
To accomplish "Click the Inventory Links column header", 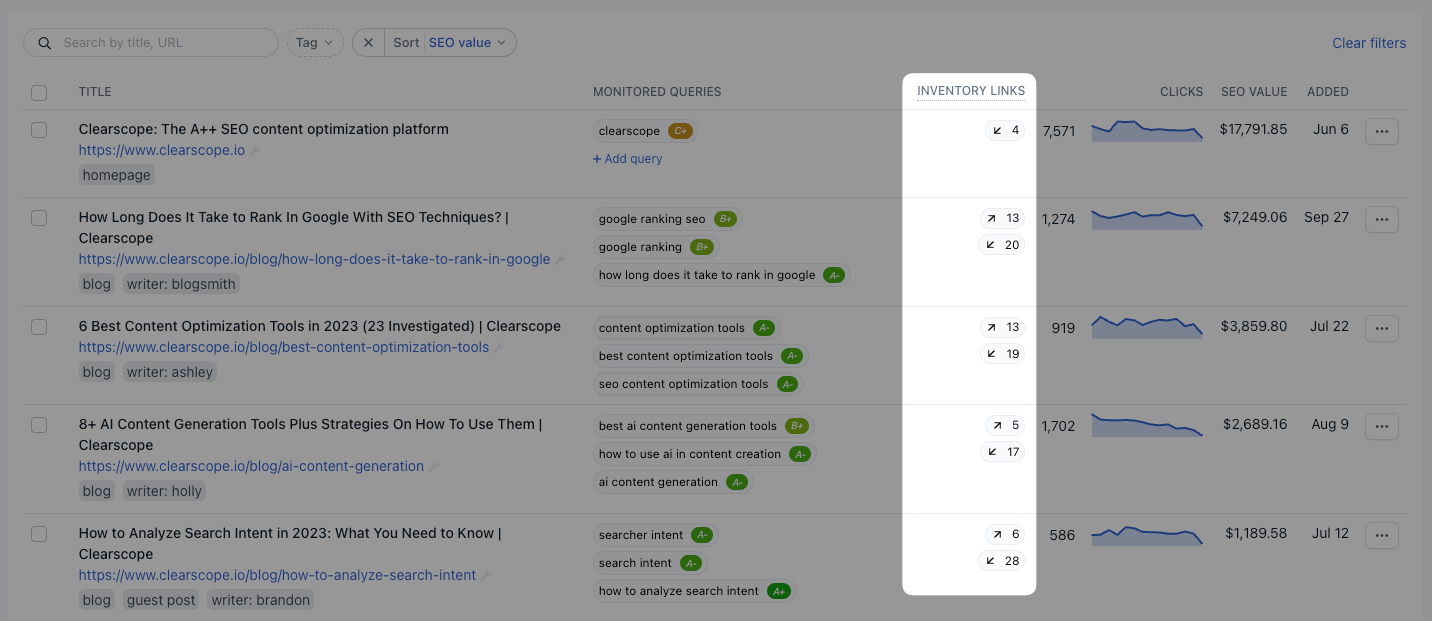I will click(970, 91).
